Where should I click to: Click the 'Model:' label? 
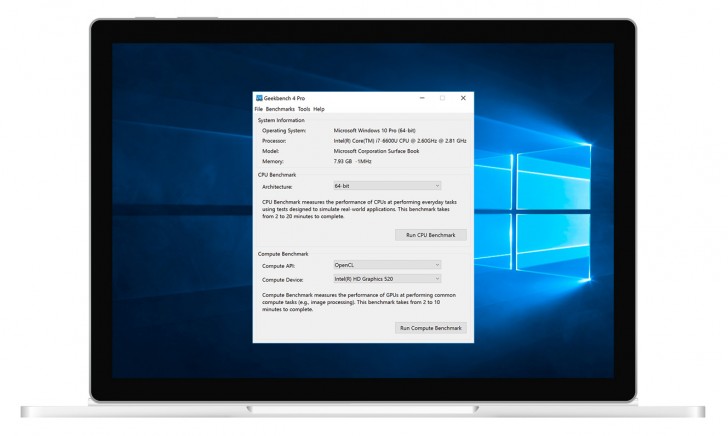(x=271, y=151)
